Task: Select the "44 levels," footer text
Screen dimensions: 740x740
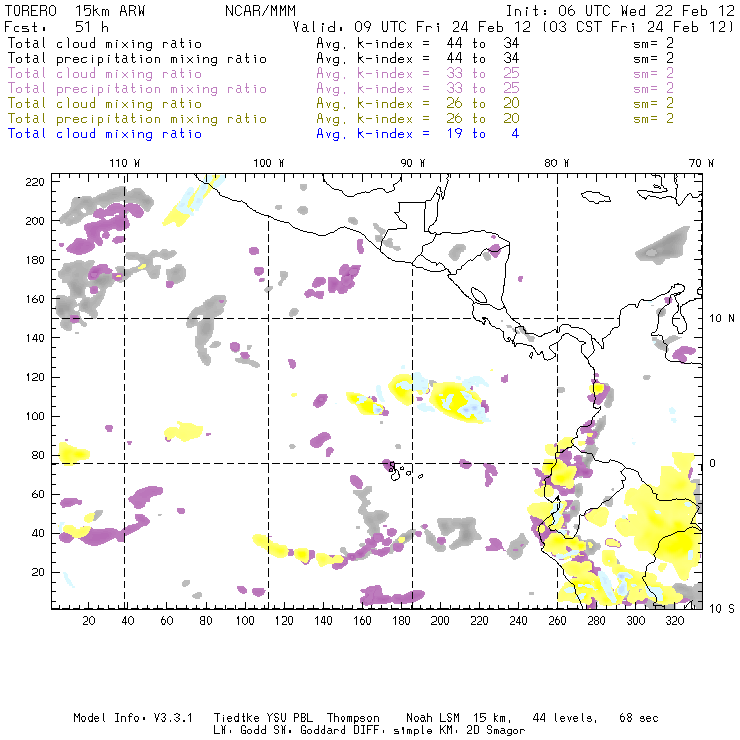Action: tap(565, 718)
